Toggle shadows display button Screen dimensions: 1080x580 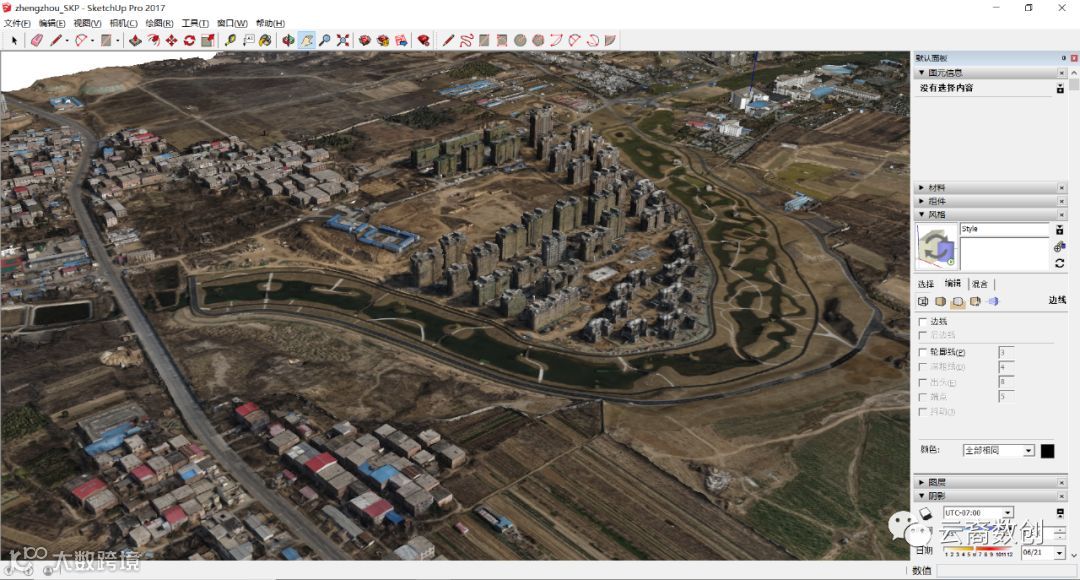[925, 513]
